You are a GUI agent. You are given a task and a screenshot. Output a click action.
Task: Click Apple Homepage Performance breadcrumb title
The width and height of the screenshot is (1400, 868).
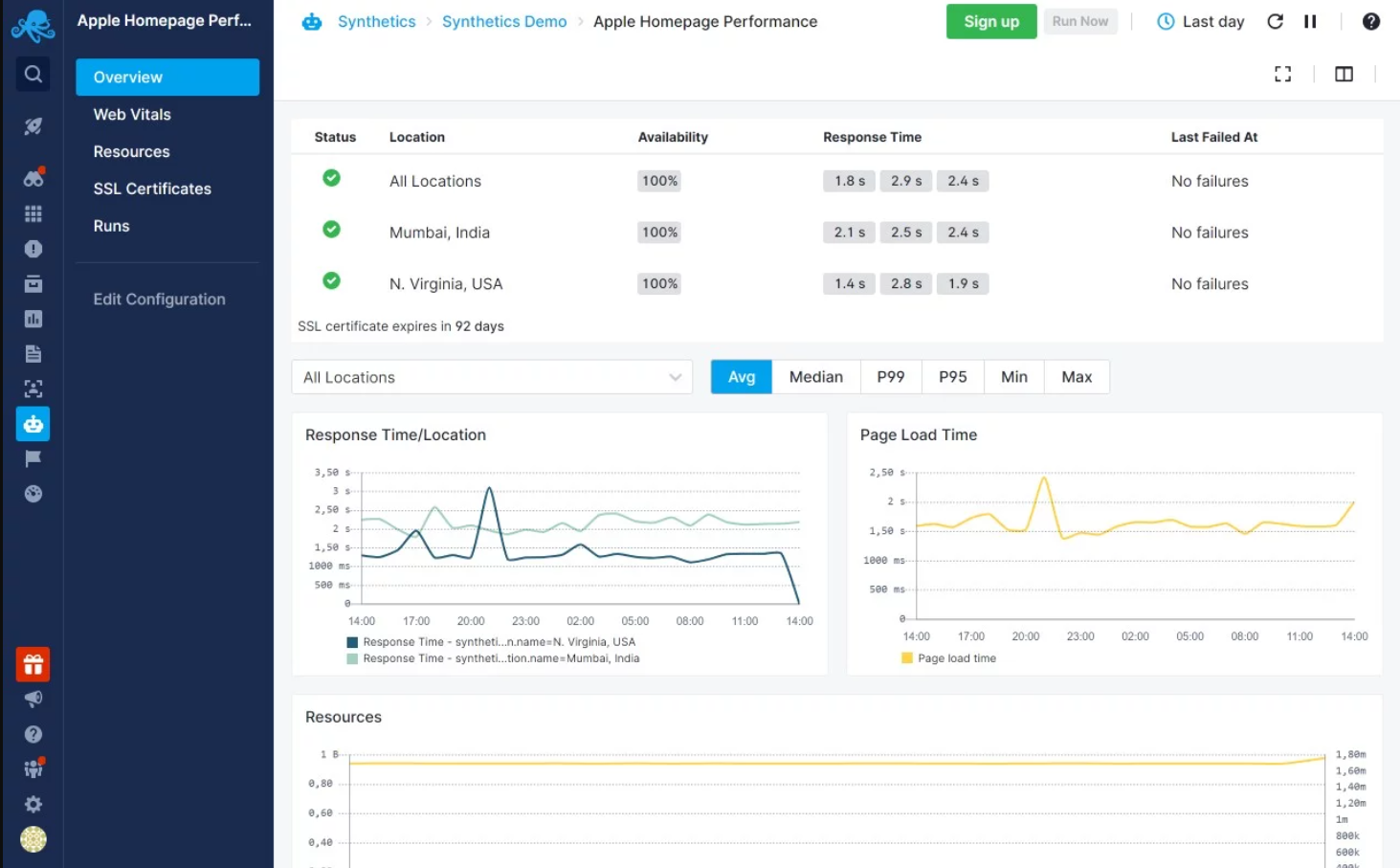coord(705,21)
